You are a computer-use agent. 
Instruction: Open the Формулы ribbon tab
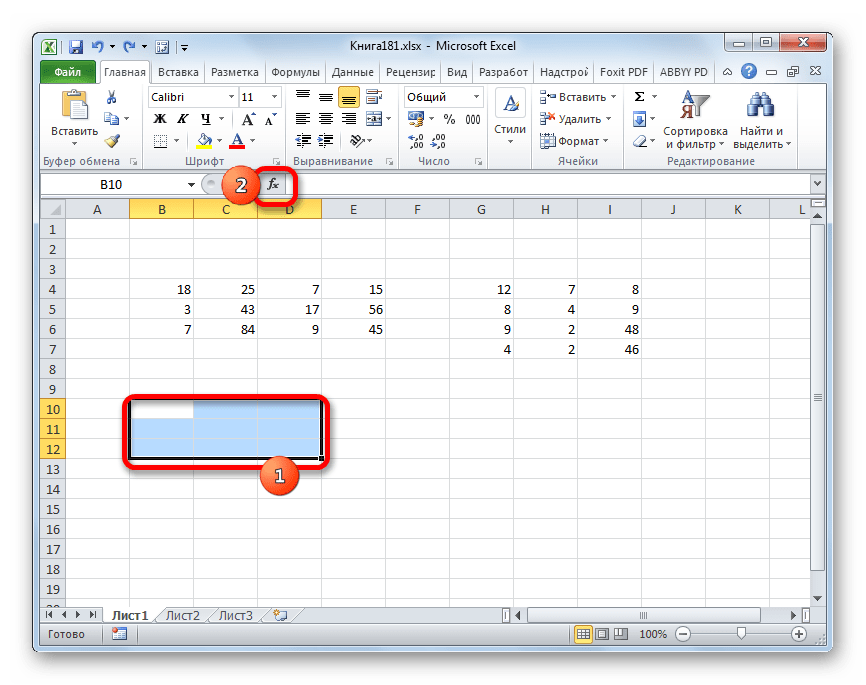[x=295, y=72]
